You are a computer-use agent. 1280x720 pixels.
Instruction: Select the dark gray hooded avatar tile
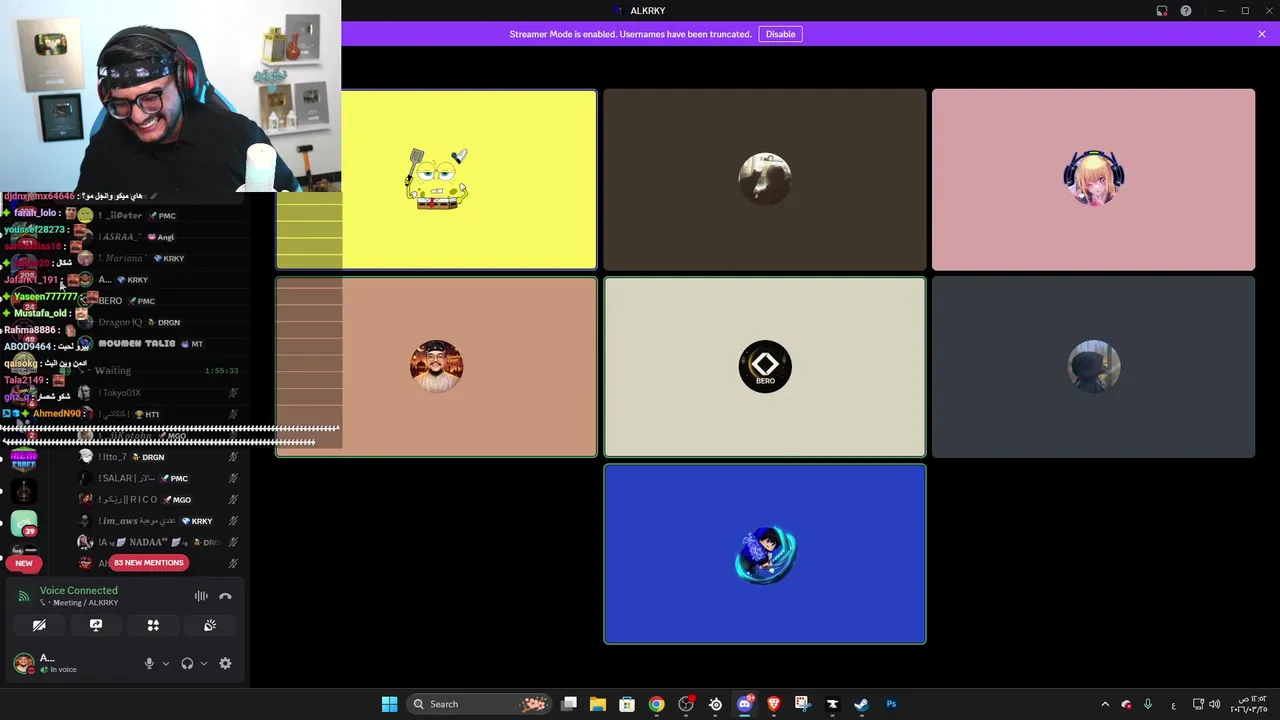(1093, 367)
